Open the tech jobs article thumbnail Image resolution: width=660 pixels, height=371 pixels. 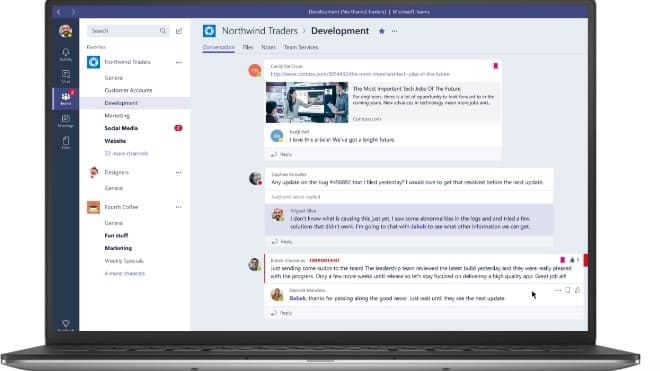tap(307, 102)
